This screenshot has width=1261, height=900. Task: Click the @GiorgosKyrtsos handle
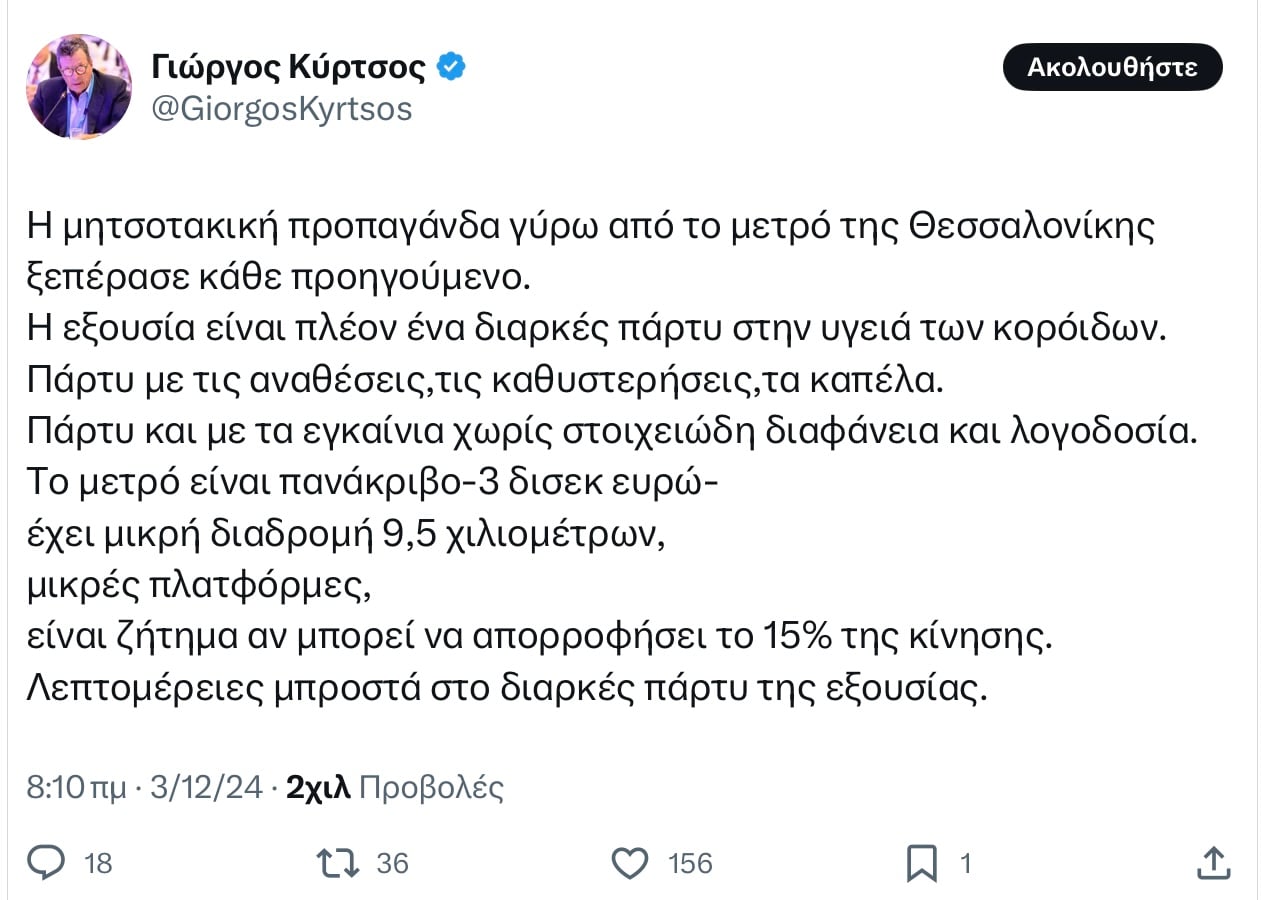(281, 109)
